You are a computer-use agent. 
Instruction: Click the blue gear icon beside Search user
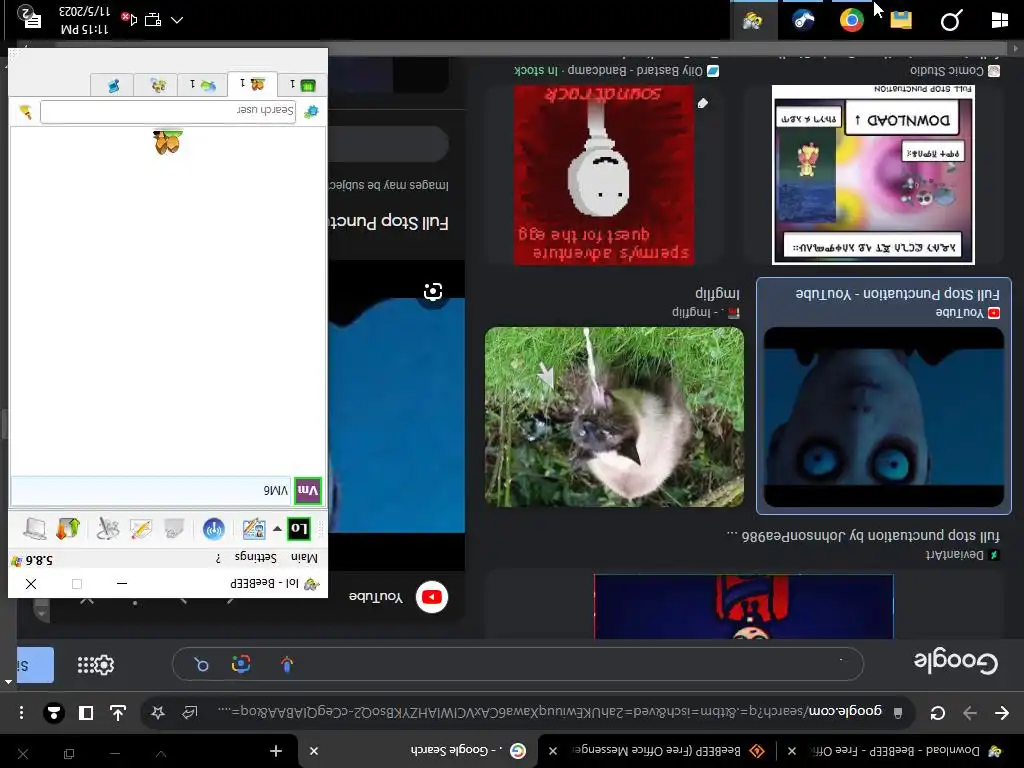pos(312,111)
